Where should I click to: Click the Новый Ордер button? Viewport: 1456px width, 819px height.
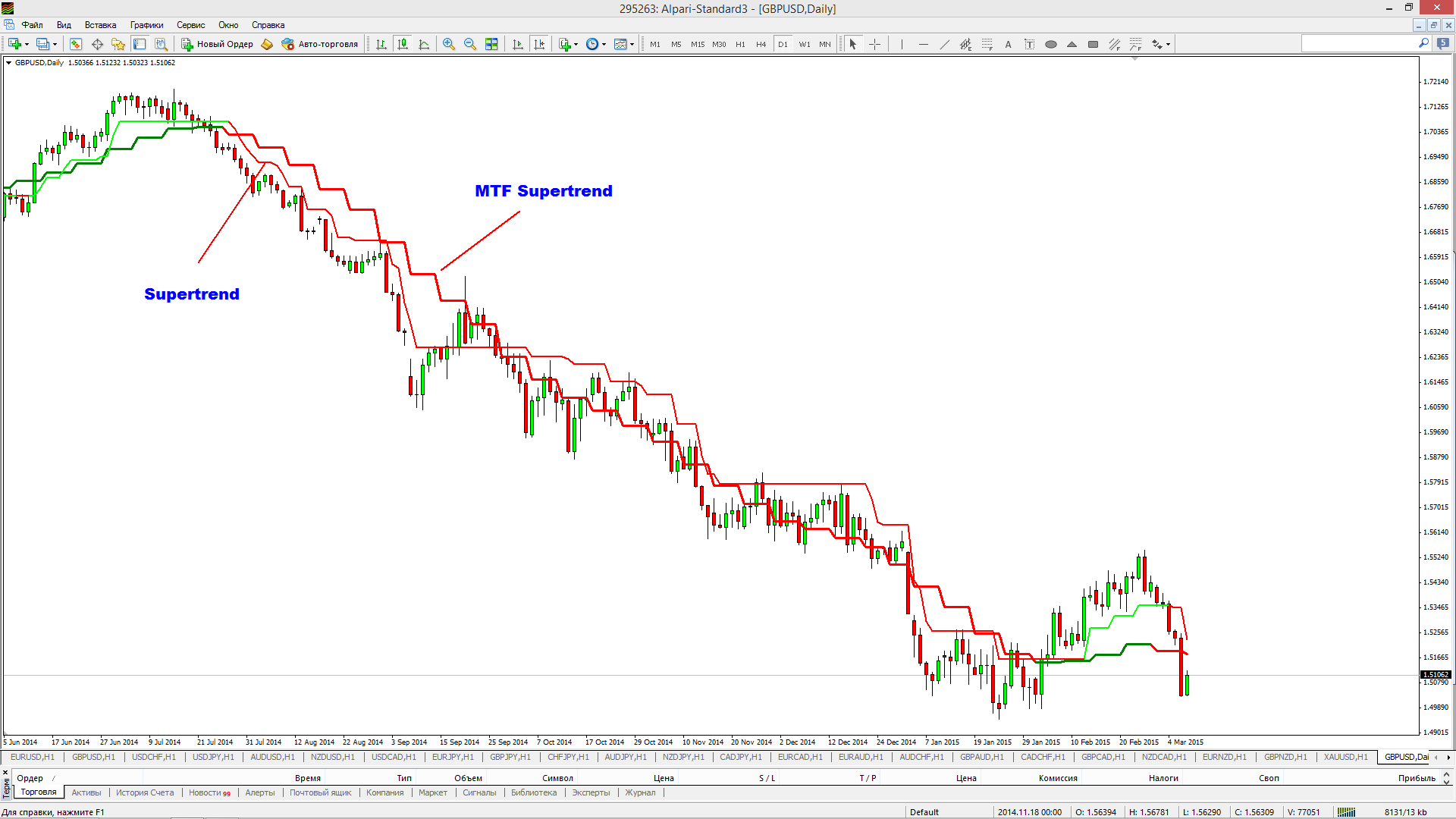[217, 44]
